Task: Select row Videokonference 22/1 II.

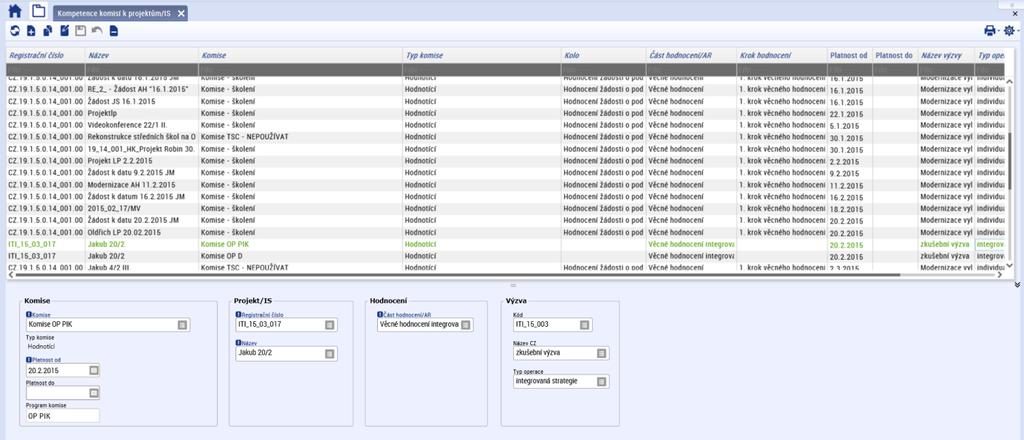Action: (x=507, y=125)
